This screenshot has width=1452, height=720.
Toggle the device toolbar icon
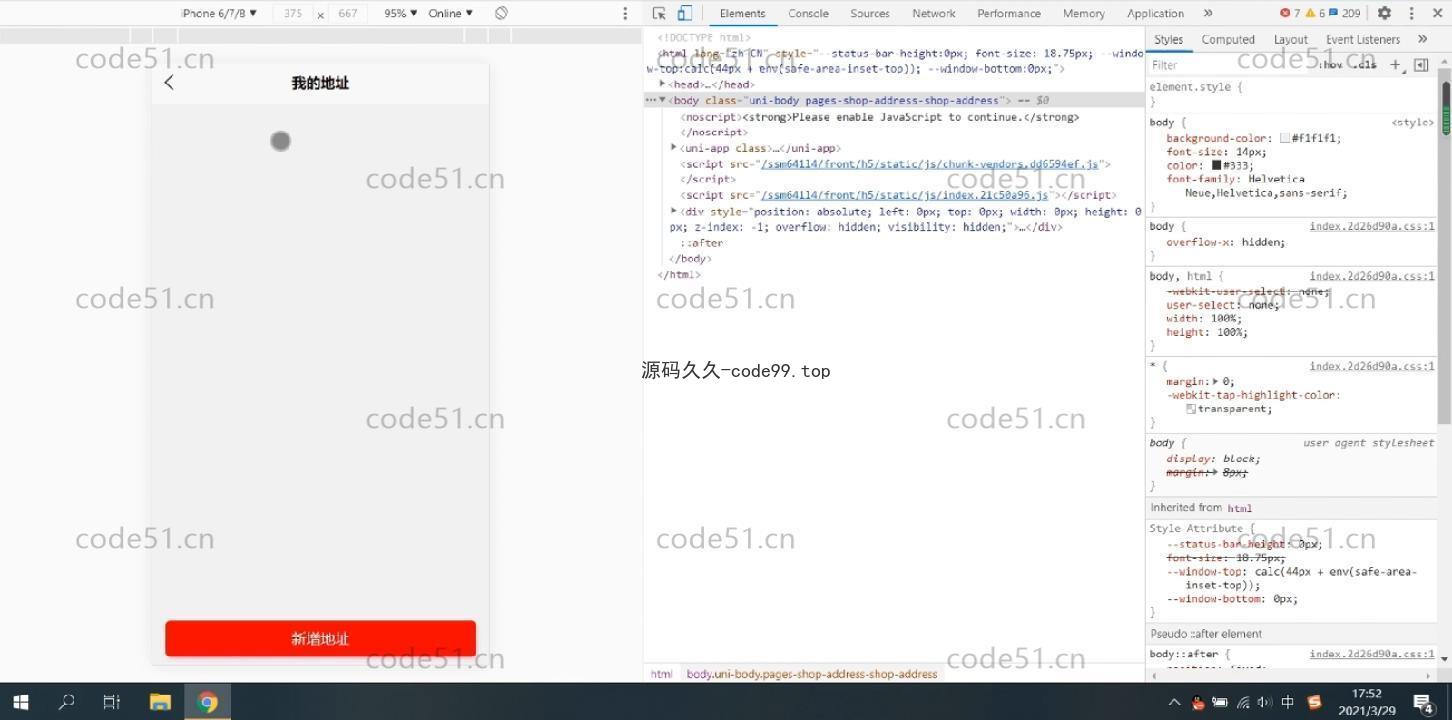coord(685,13)
